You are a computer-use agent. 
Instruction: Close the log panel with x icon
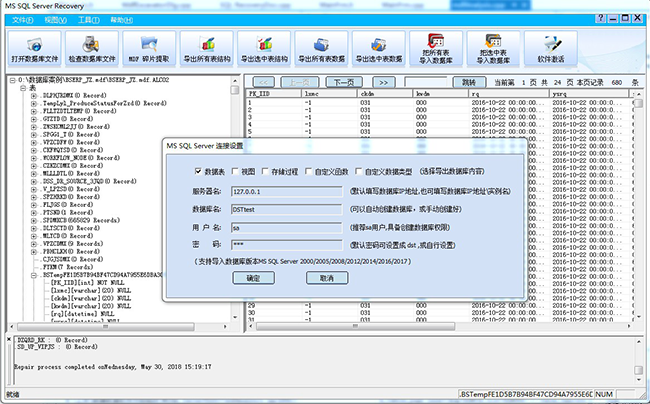click(x=9, y=339)
